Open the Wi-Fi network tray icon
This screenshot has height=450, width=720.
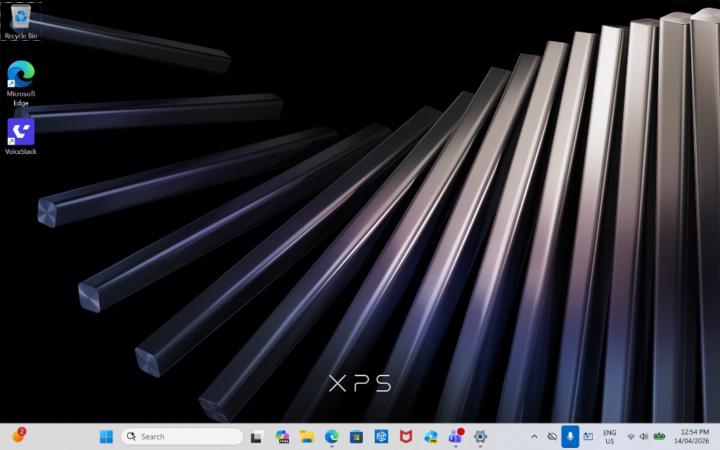click(x=631, y=437)
